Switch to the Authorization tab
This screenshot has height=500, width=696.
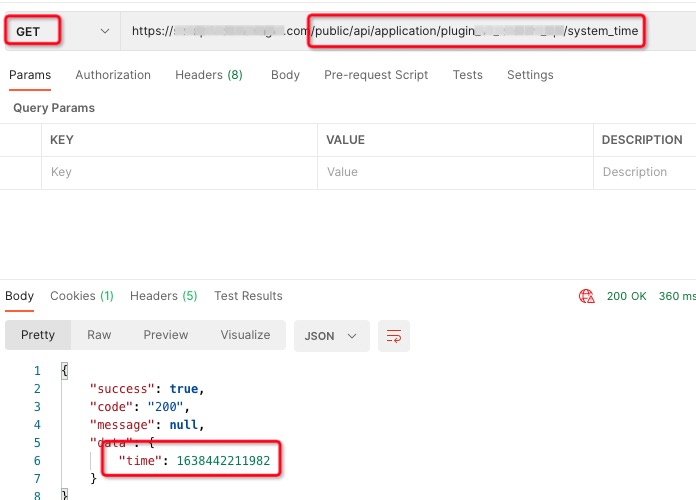click(113, 75)
